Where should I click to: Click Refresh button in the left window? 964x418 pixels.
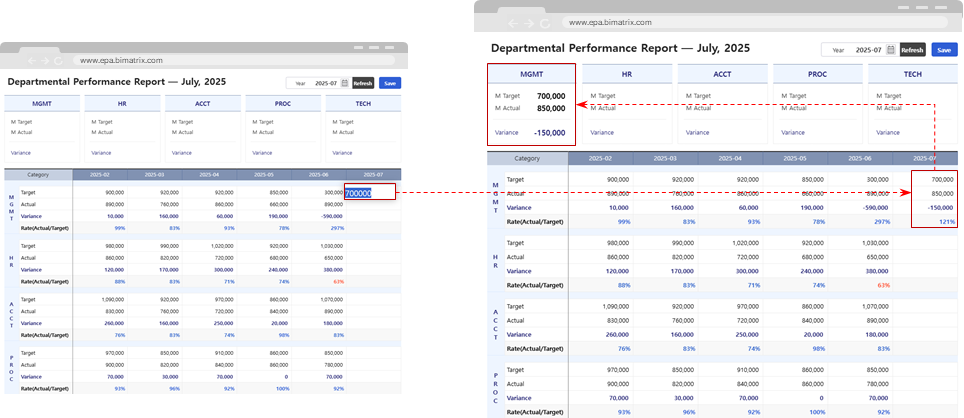click(363, 84)
